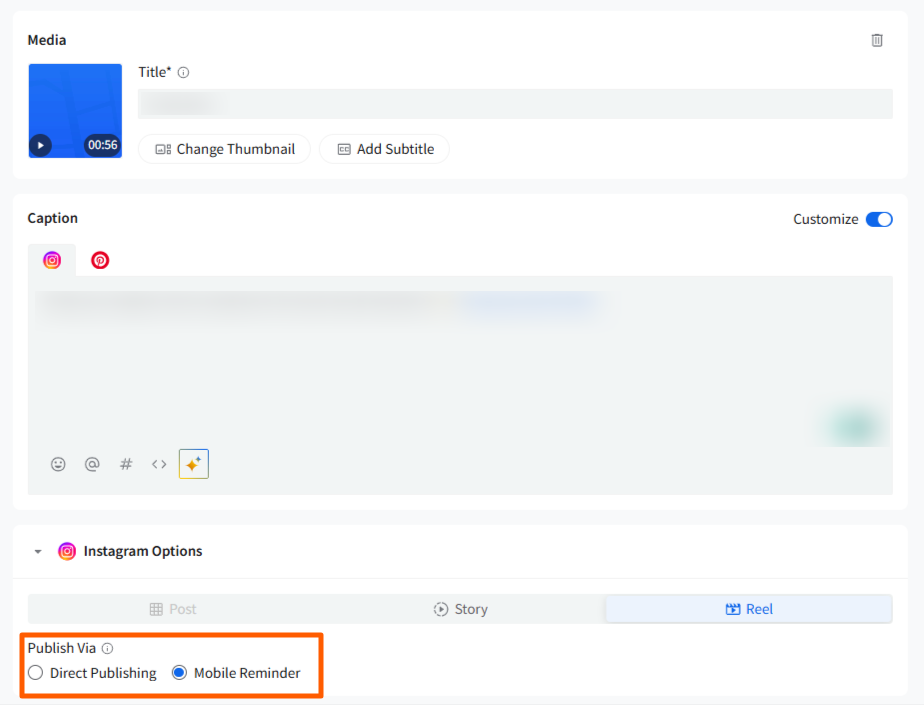The width and height of the screenshot is (924, 705).
Task: Select the Post type tab
Action: [x=173, y=609]
